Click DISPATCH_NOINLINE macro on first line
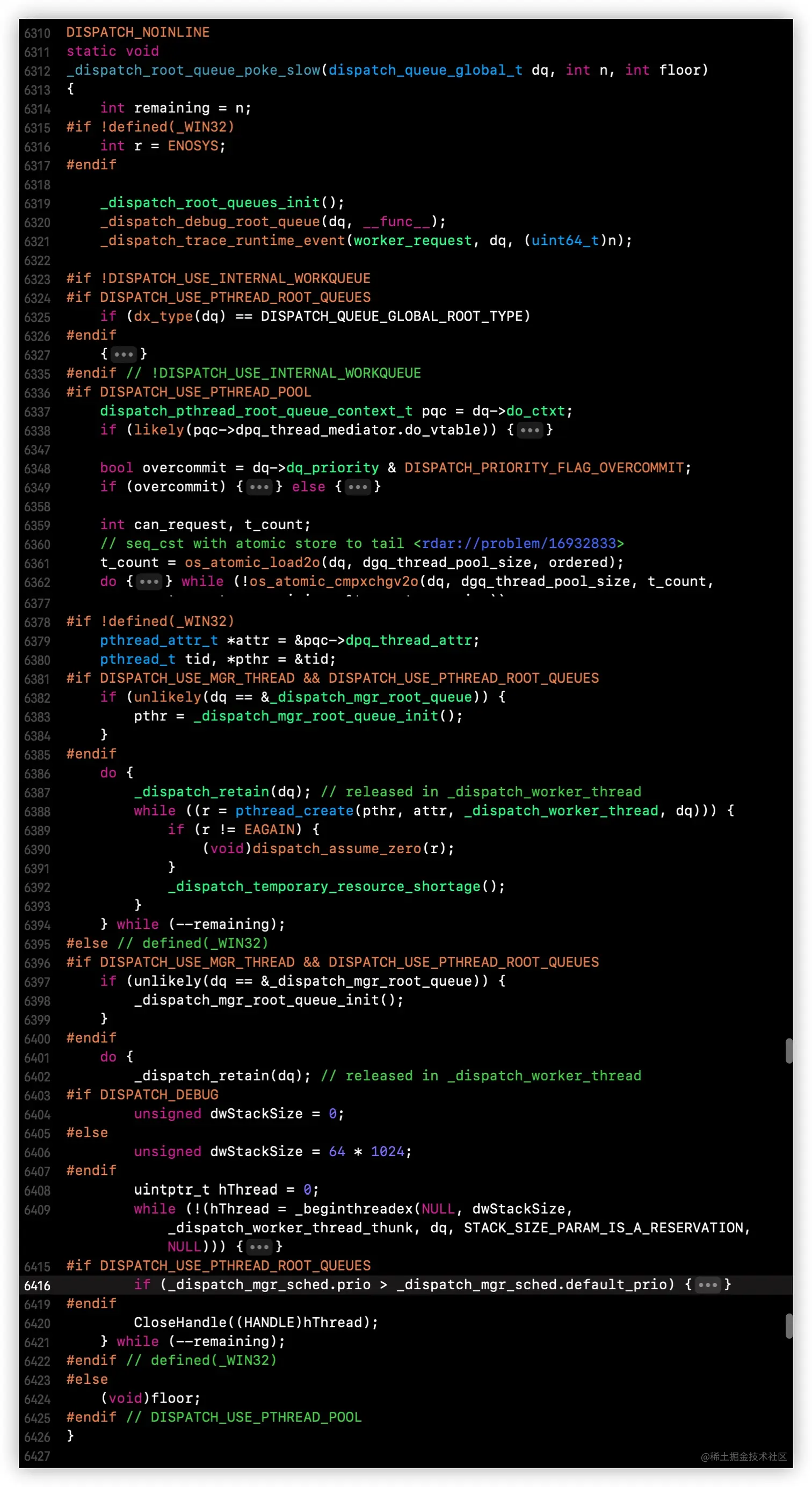 coord(138,32)
